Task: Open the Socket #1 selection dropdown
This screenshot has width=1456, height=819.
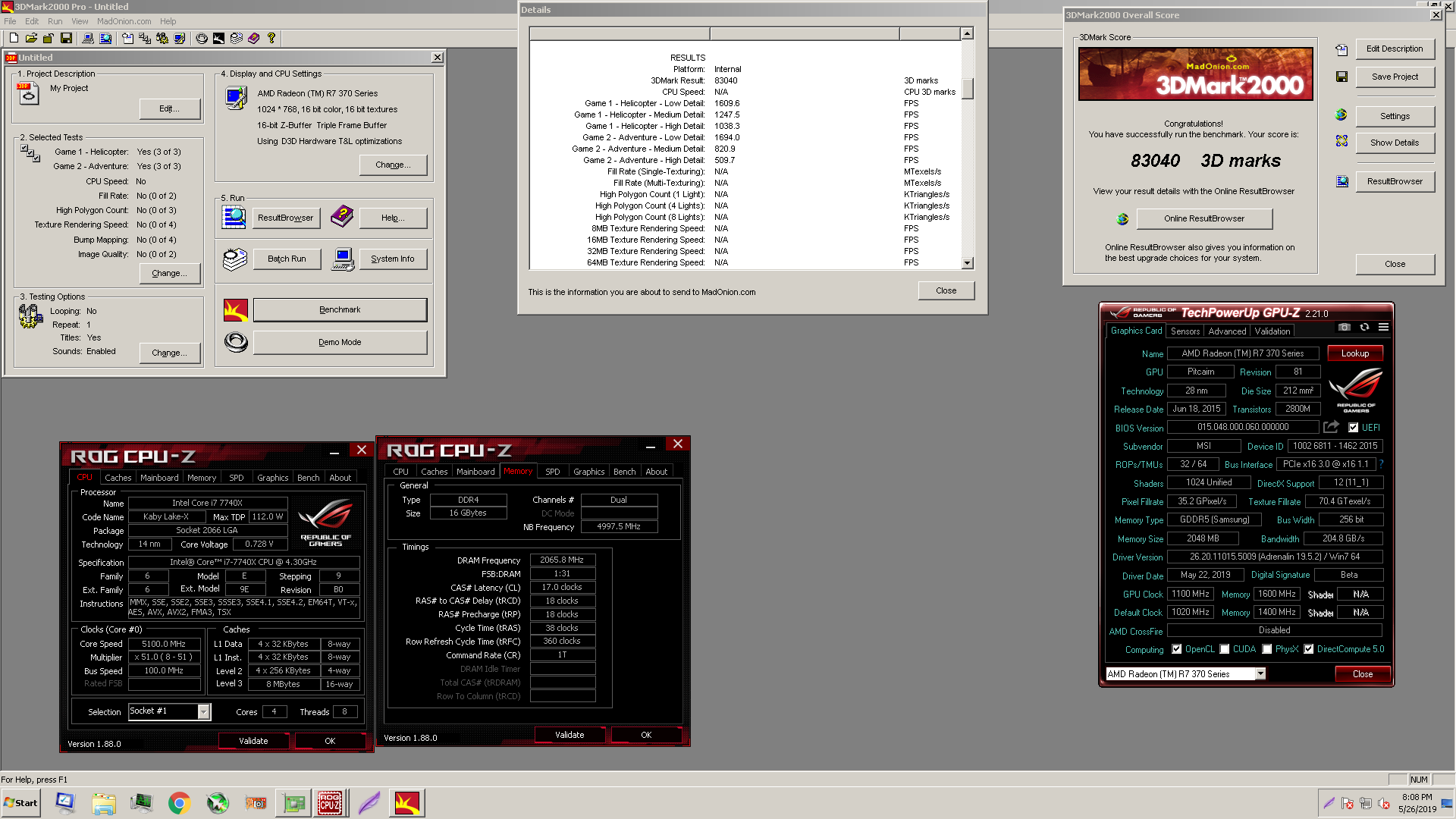Action: click(203, 711)
